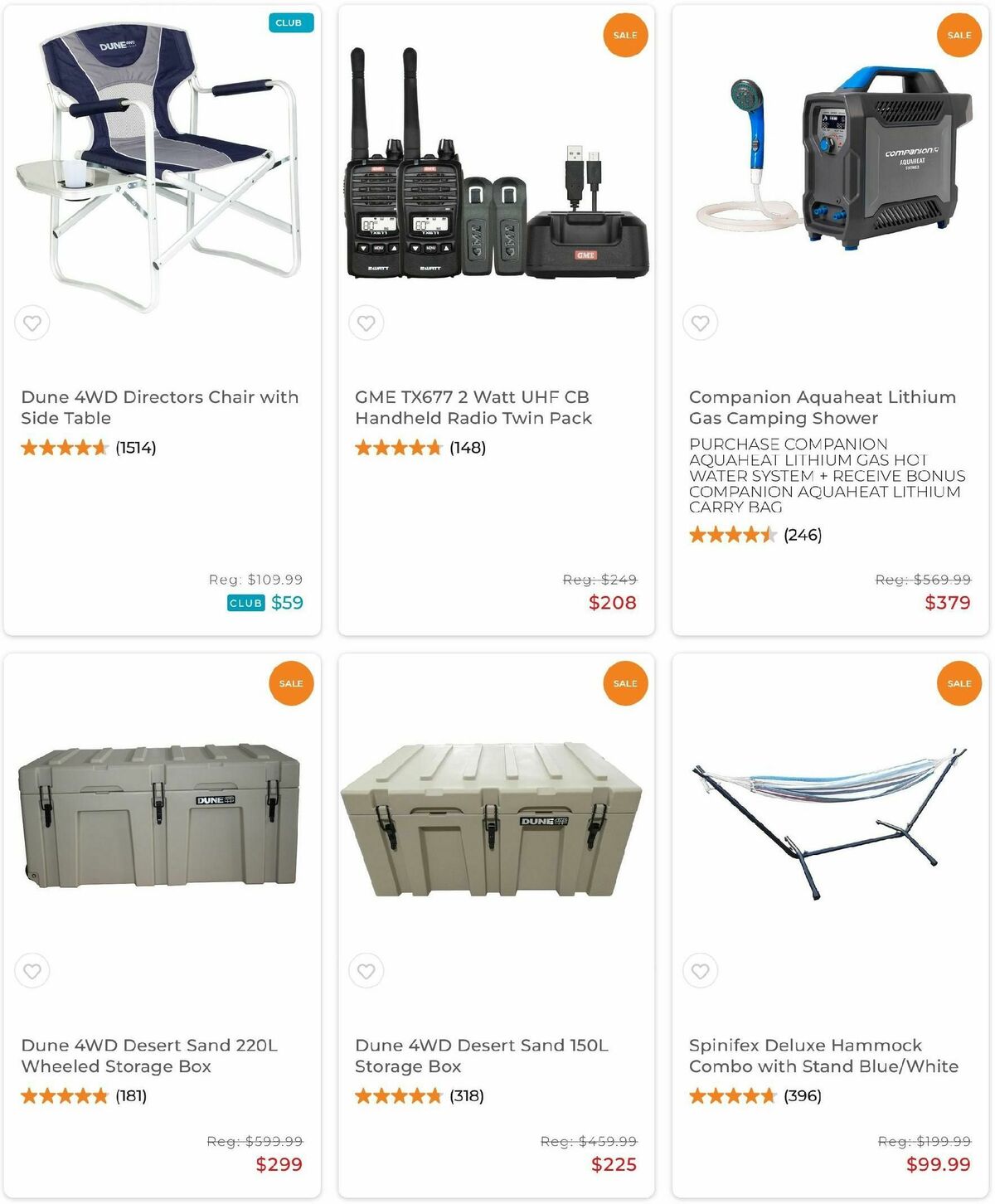Open reviews (396) for Spinifex Hammock

pos(755,1096)
